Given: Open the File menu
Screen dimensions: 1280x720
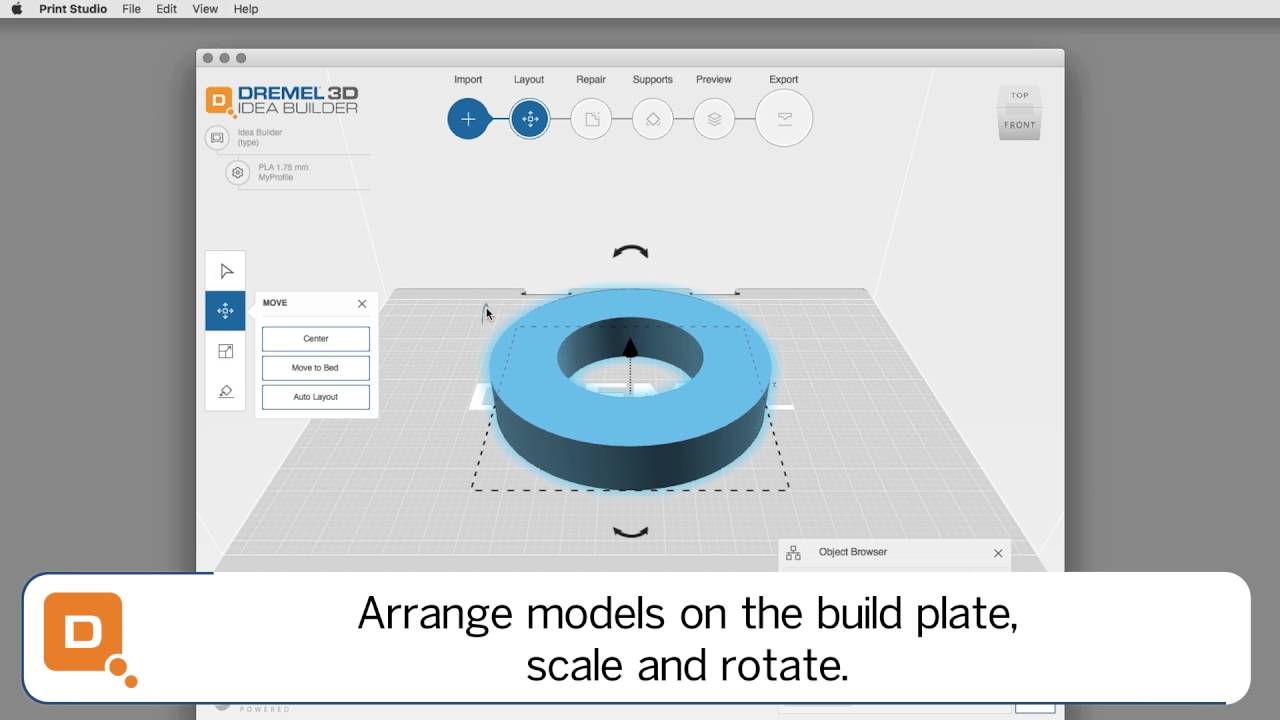Looking at the screenshot, I should 131,9.
